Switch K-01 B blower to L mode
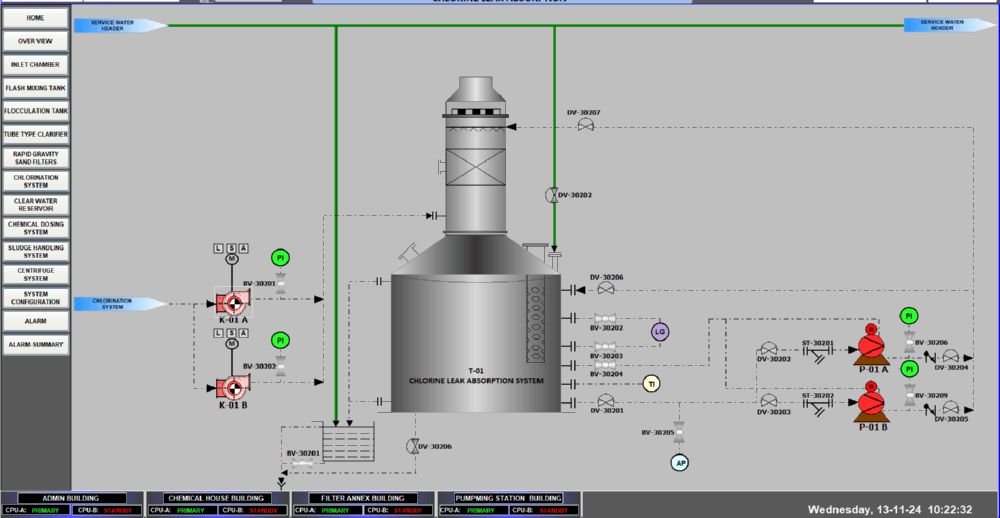This screenshot has height=518, width=1000. point(219,332)
